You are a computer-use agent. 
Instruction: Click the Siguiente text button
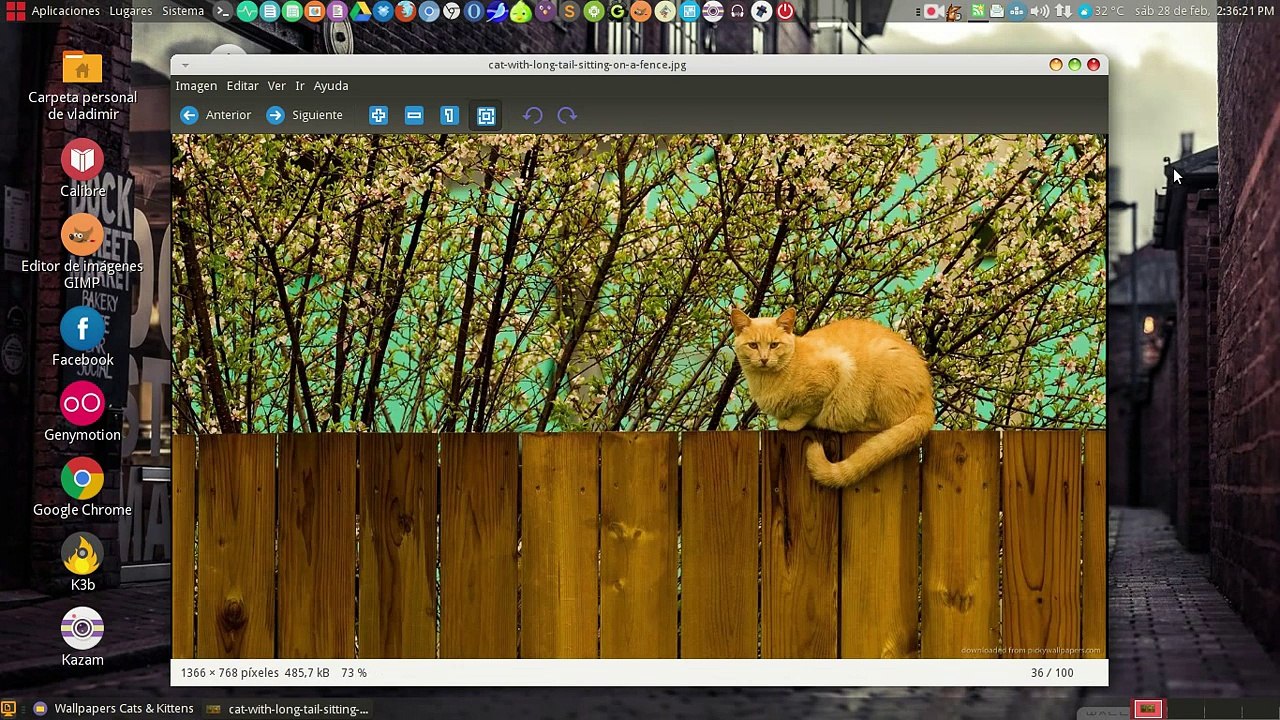click(317, 115)
